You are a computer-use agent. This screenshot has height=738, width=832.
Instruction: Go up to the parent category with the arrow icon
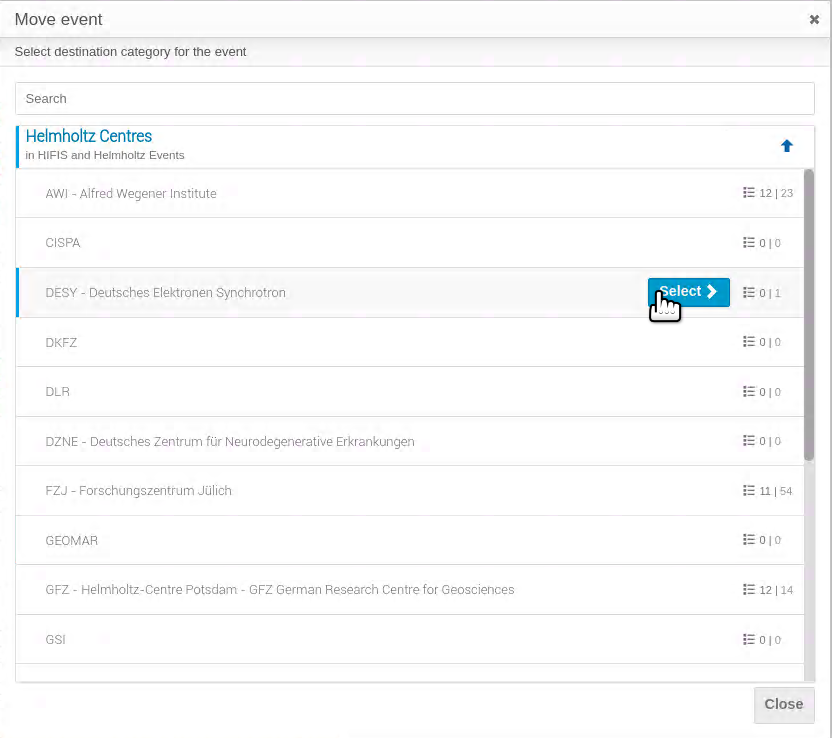coord(786,146)
